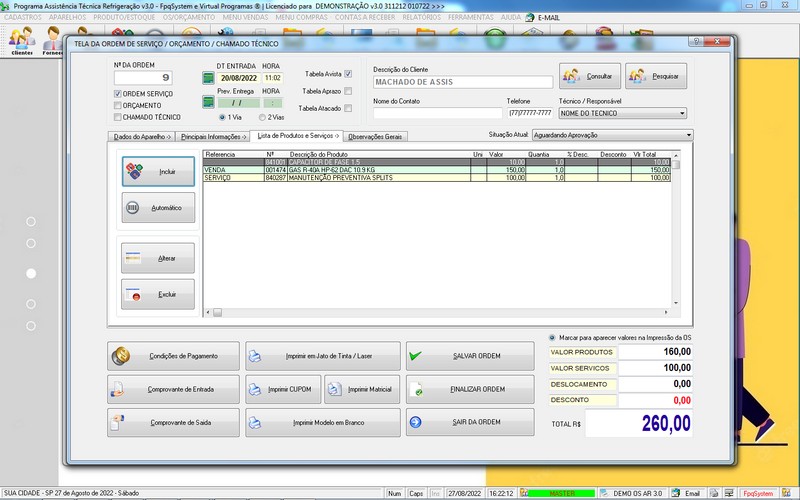Toggle Marcar para aparecer valores na Impressão
Screen dimensions: 800x500
pyautogui.click(x=552, y=338)
